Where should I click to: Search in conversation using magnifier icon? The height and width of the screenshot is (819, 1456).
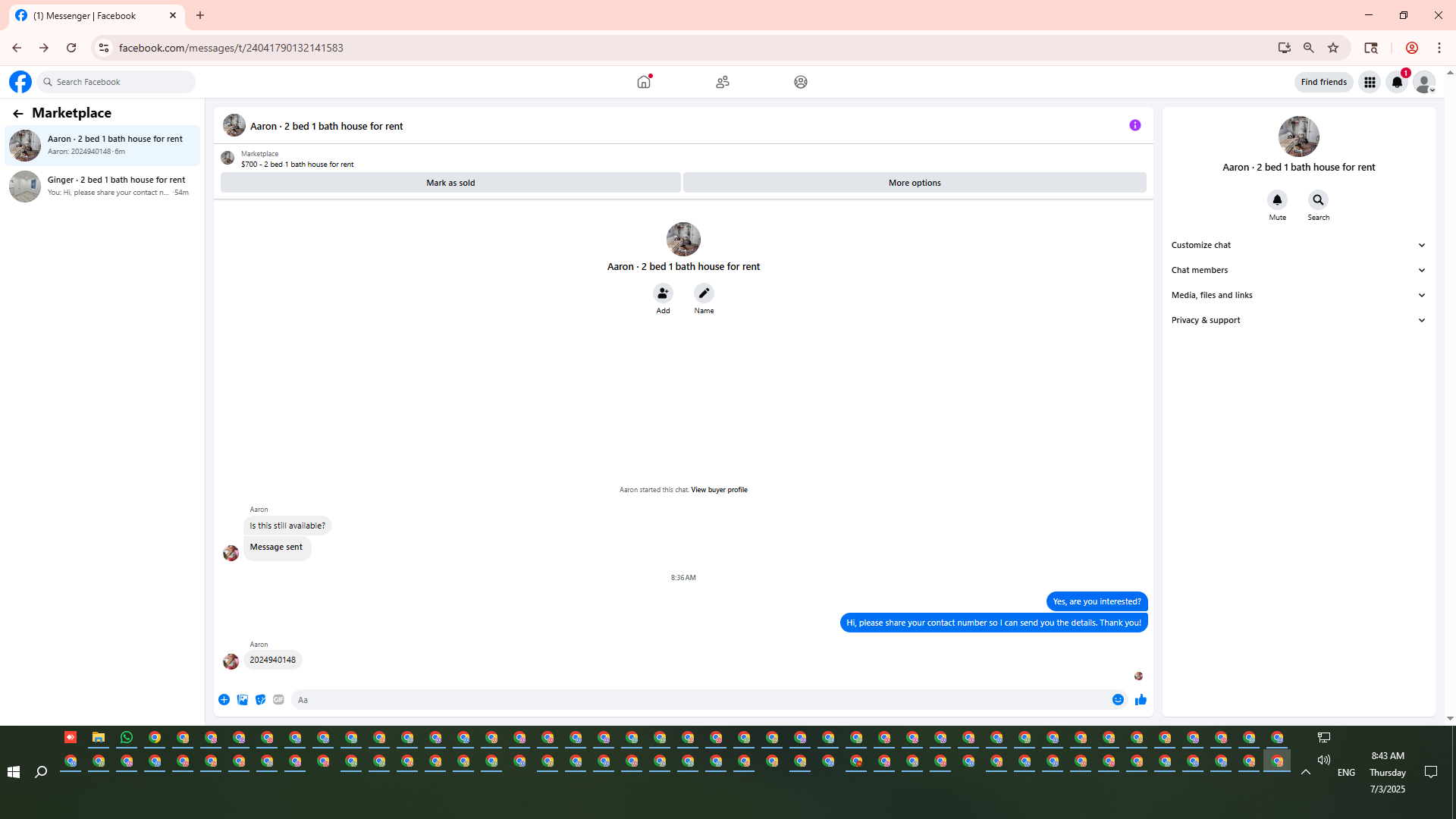[x=1318, y=200]
